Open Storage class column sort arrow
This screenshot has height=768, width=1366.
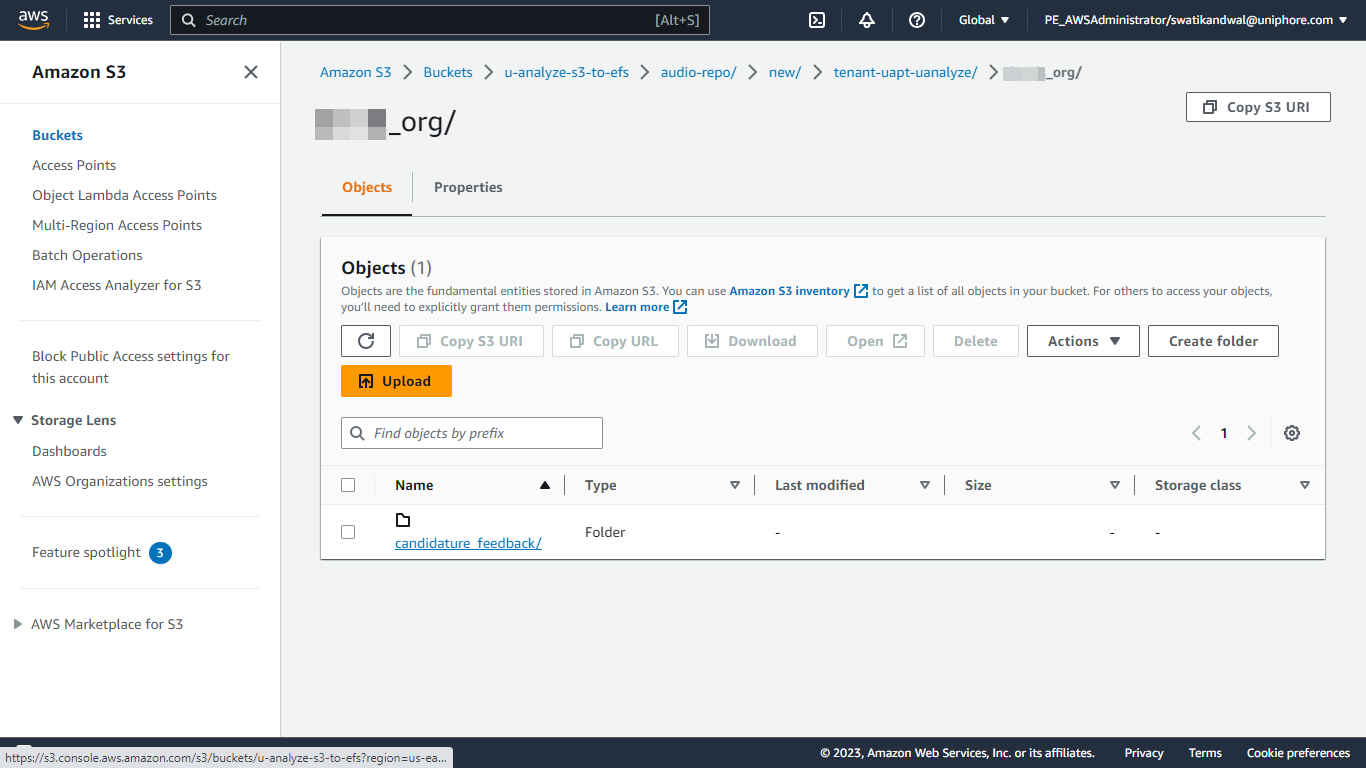[x=1305, y=485]
